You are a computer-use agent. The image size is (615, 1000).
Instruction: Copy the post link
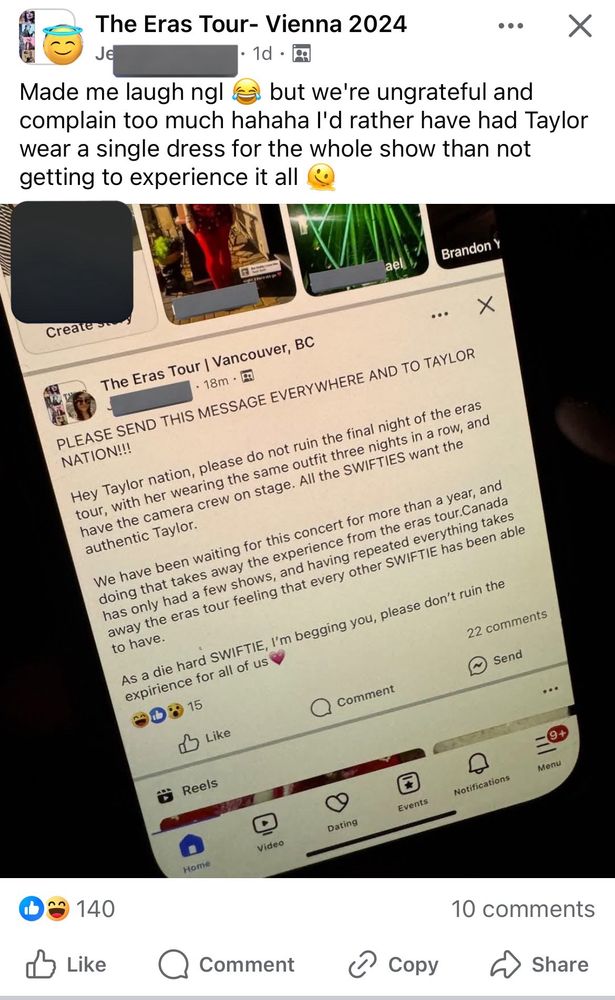(393, 964)
